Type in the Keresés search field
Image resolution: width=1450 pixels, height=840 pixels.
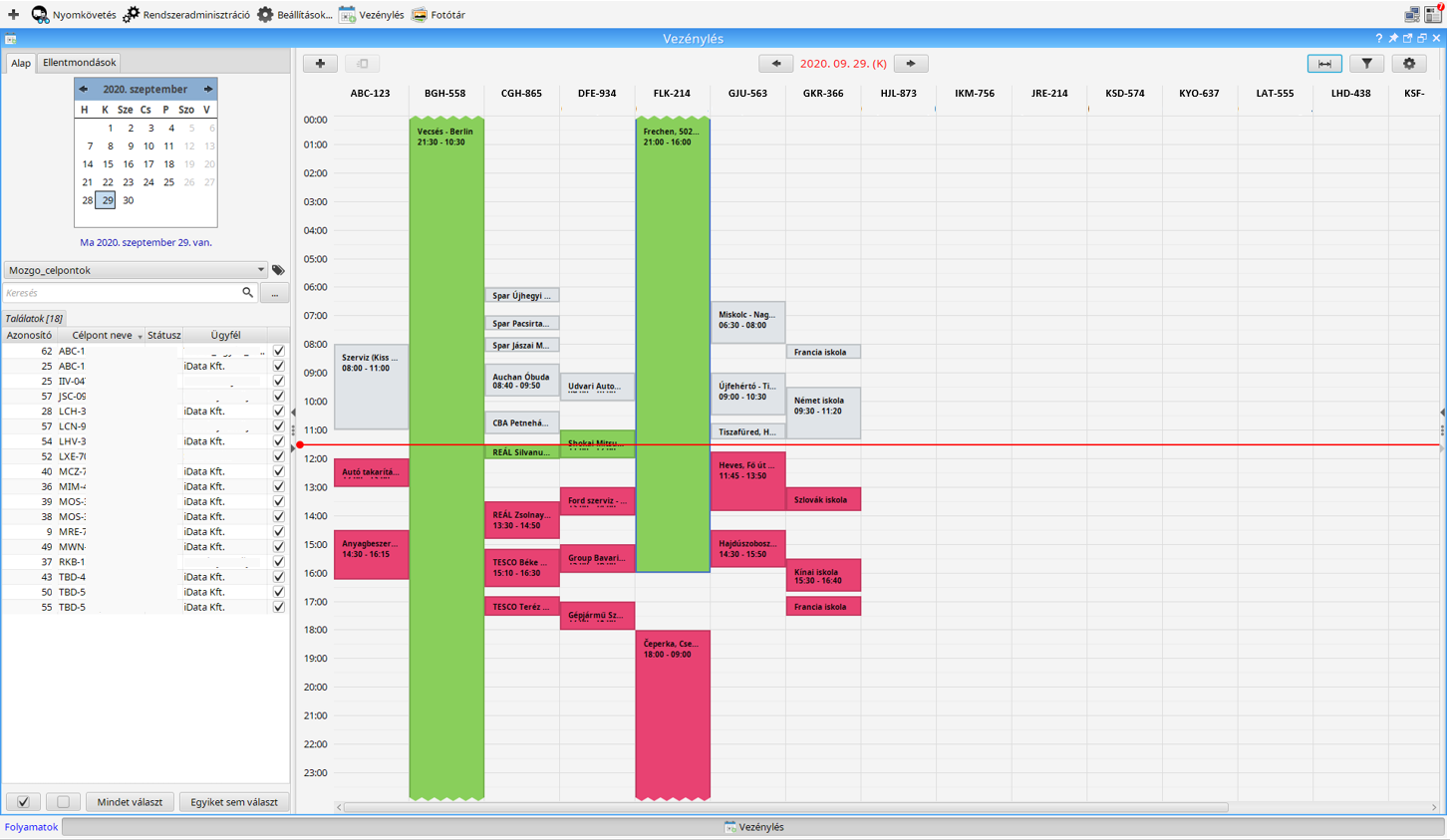pos(120,293)
